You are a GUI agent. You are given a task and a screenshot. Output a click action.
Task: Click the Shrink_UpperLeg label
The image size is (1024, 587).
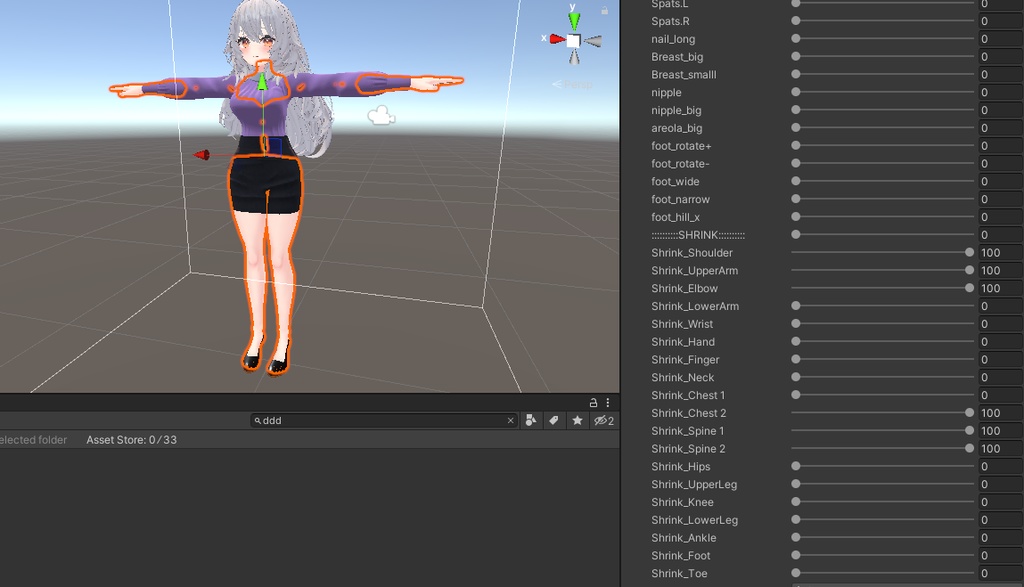694,484
